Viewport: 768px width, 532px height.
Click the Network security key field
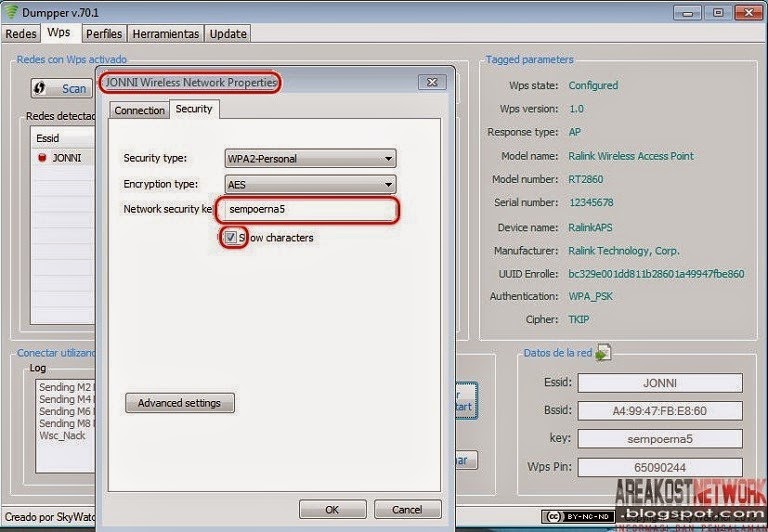coord(309,209)
